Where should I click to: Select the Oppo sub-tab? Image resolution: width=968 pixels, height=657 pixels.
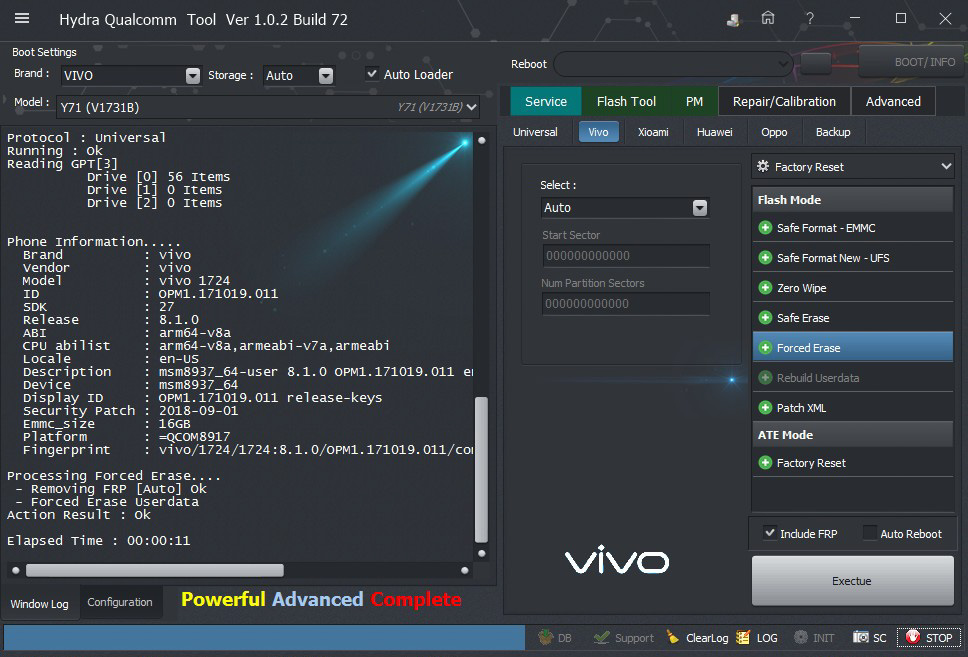(x=774, y=132)
